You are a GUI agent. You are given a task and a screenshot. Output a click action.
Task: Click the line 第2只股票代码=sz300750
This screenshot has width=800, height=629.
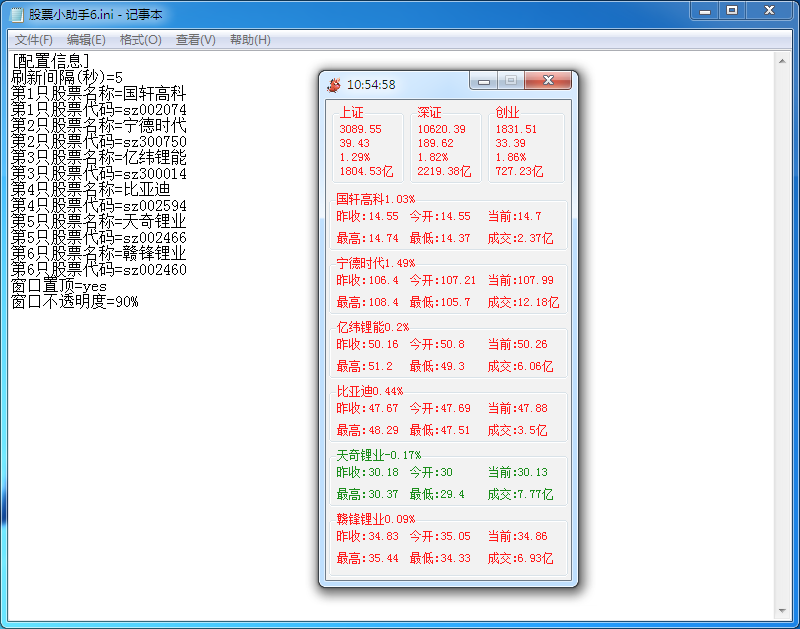pos(98,141)
